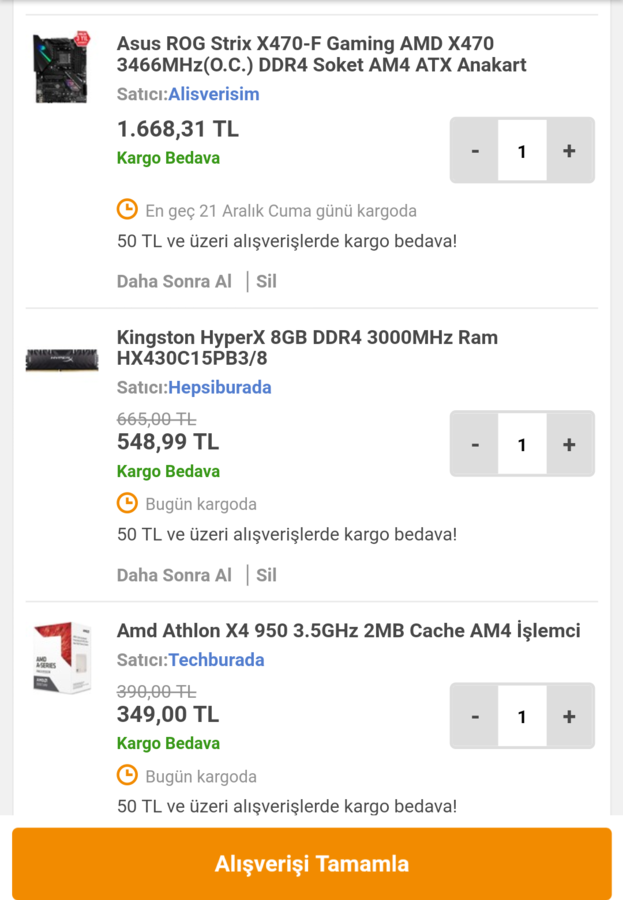Visit seller Techburada link
Screen dimensions: 623x900
(216, 660)
